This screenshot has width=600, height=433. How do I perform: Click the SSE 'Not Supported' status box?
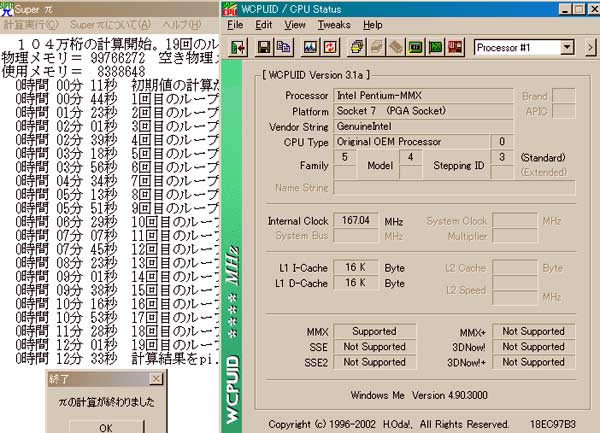coord(374,347)
